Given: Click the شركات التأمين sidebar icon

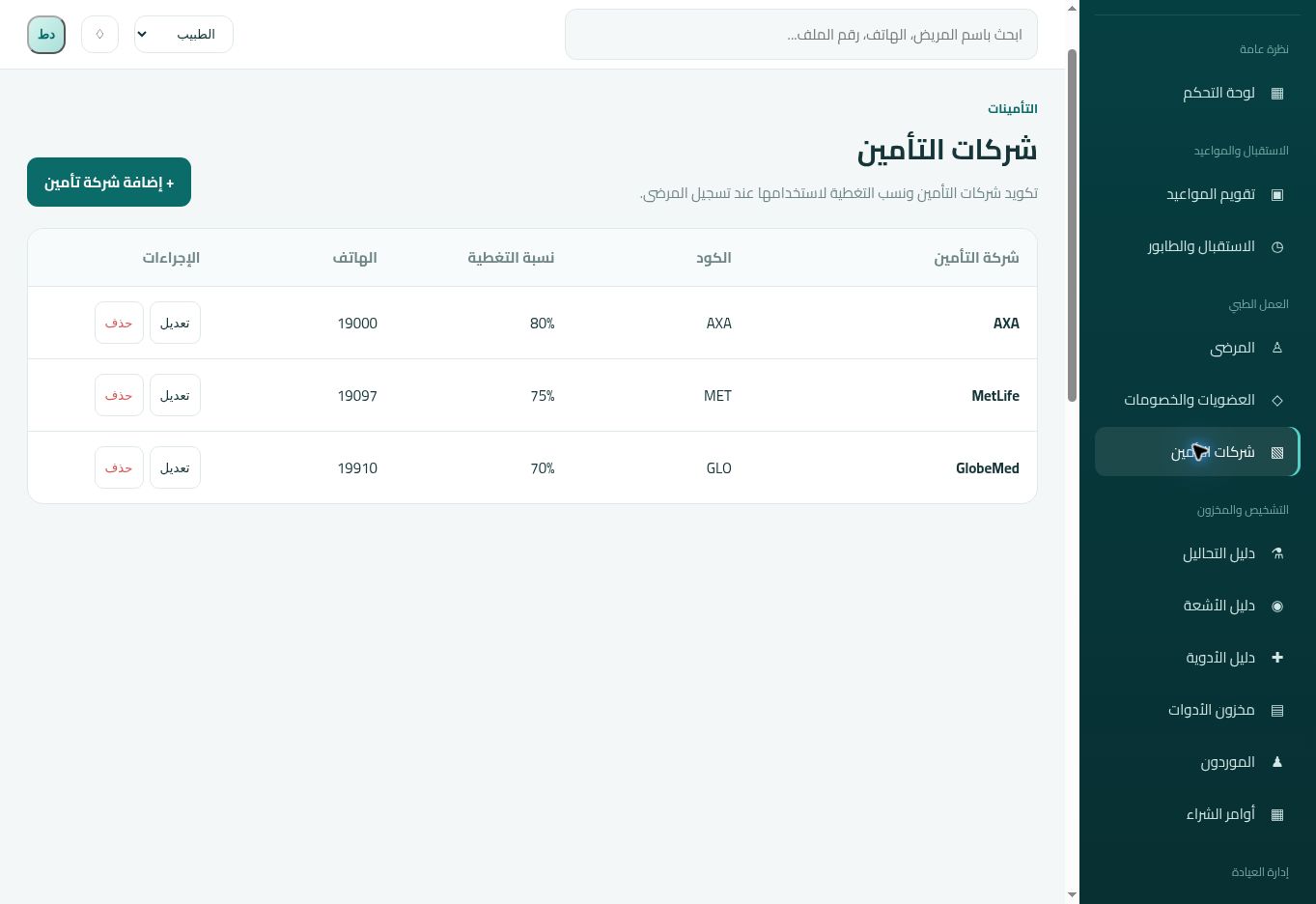Looking at the screenshot, I should tap(1277, 452).
